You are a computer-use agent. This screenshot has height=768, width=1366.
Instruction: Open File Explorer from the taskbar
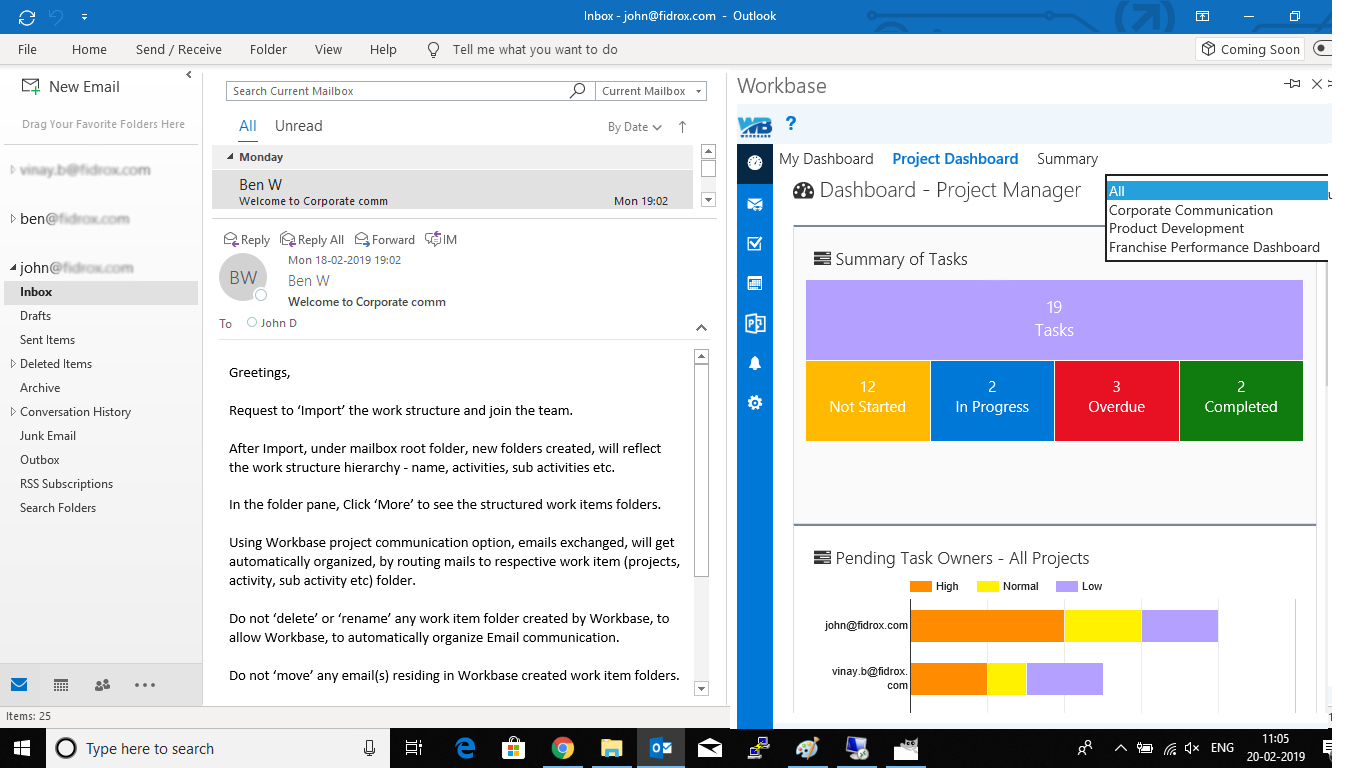[x=612, y=748]
